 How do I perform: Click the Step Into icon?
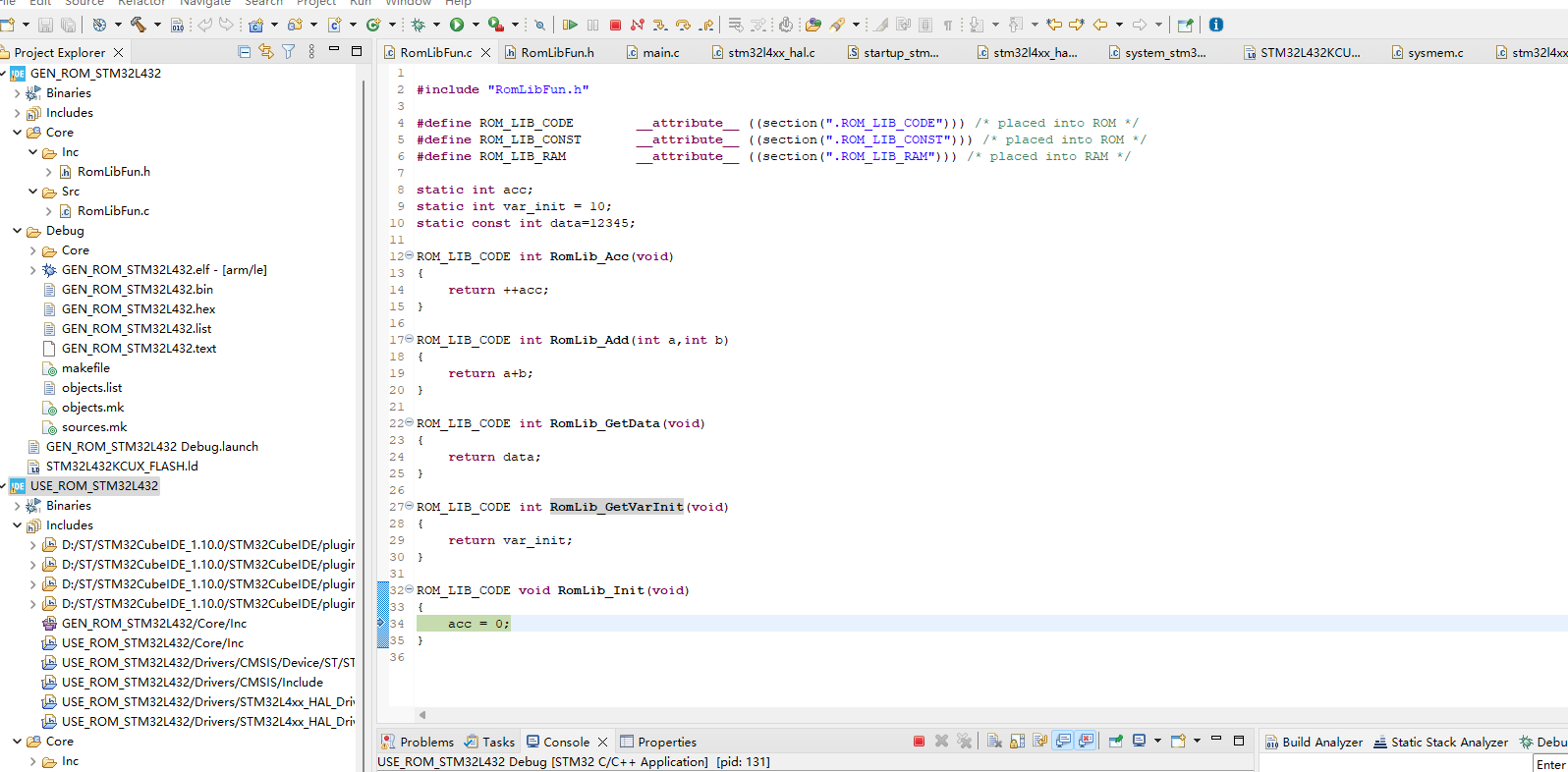tap(660, 25)
